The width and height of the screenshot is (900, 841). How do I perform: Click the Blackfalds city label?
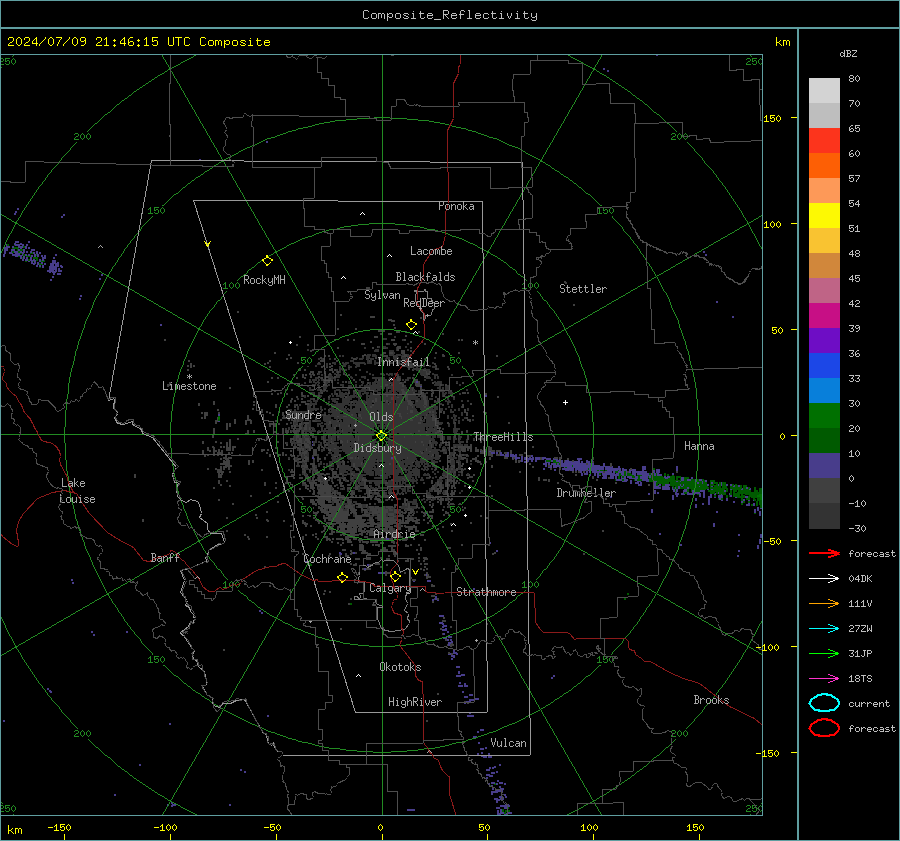(x=425, y=277)
